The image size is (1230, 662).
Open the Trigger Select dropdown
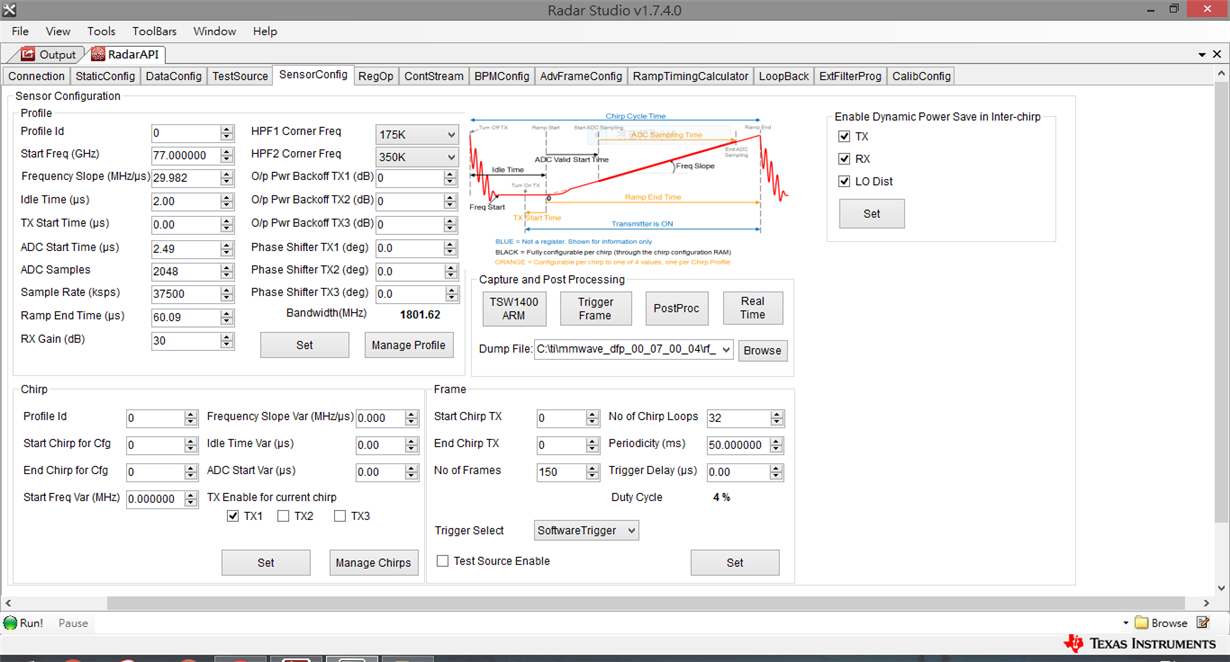pyautogui.click(x=630, y=531)
